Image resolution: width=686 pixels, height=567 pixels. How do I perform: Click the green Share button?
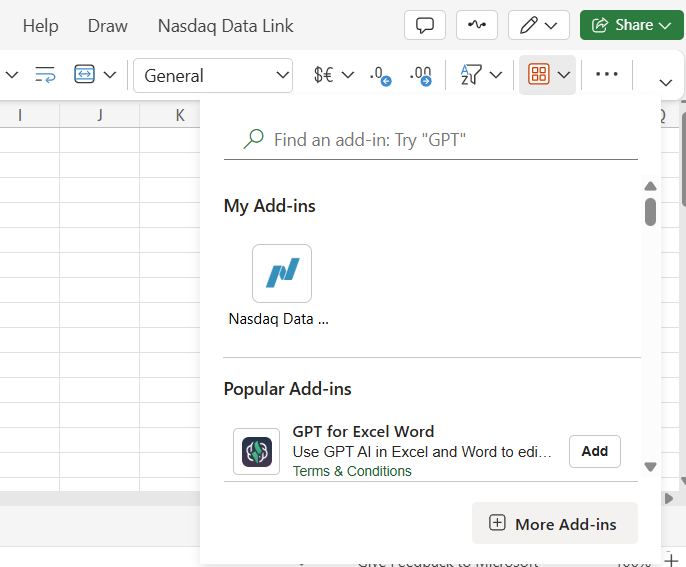[x=631, y=25]
